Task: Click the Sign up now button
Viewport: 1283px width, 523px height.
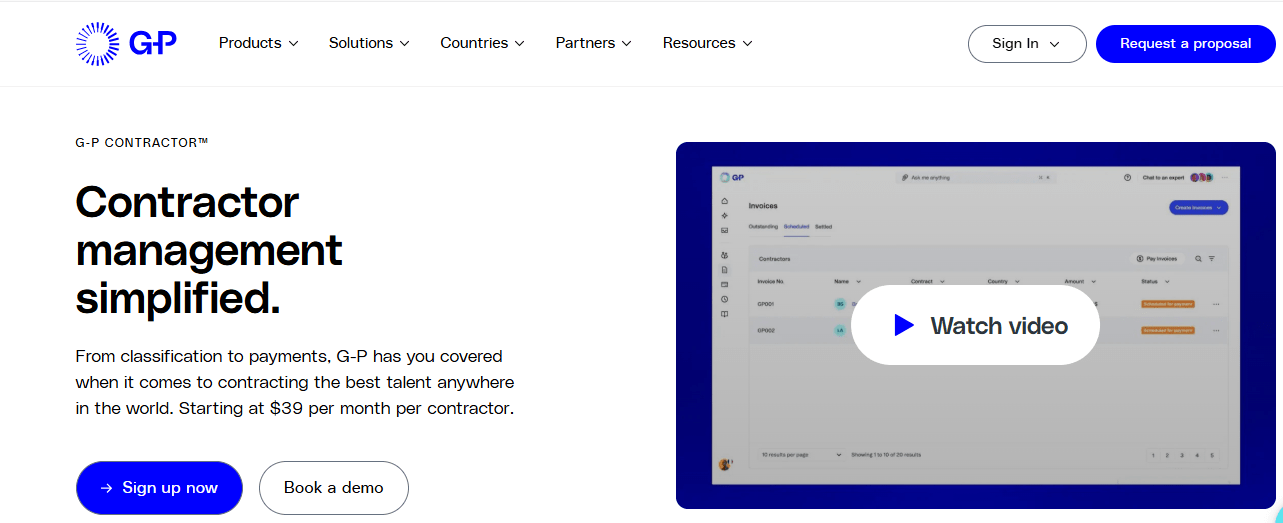Action: tap(159, 488)
